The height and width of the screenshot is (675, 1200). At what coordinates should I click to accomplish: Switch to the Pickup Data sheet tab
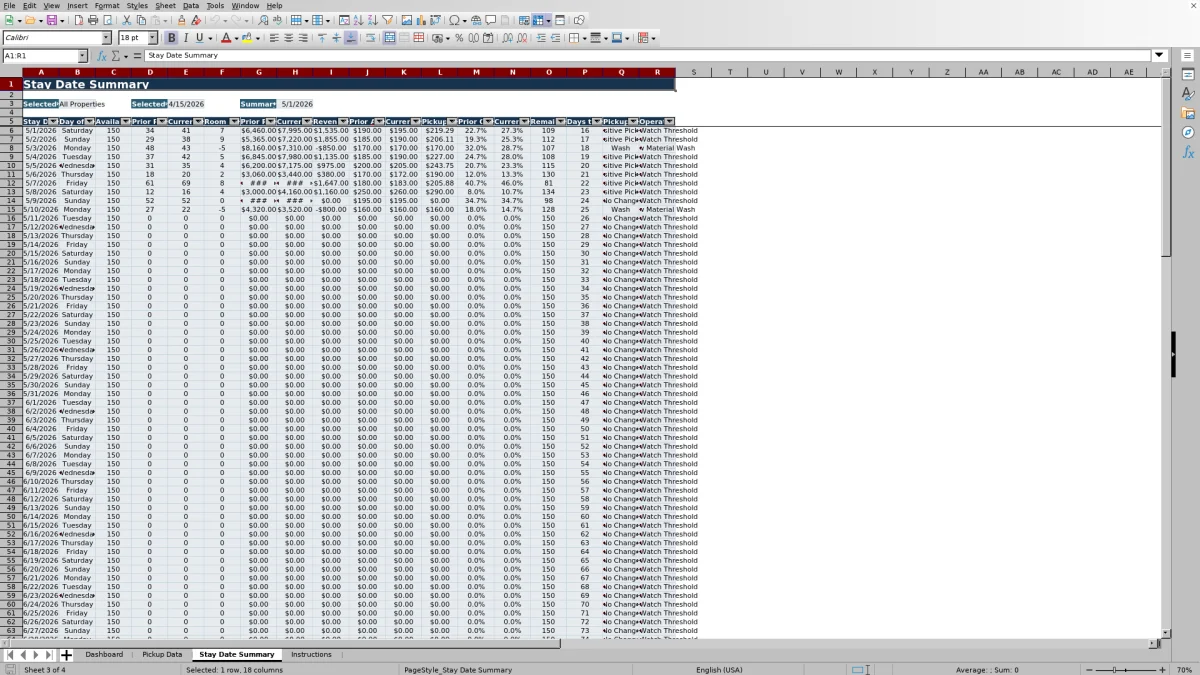(162, 655)
